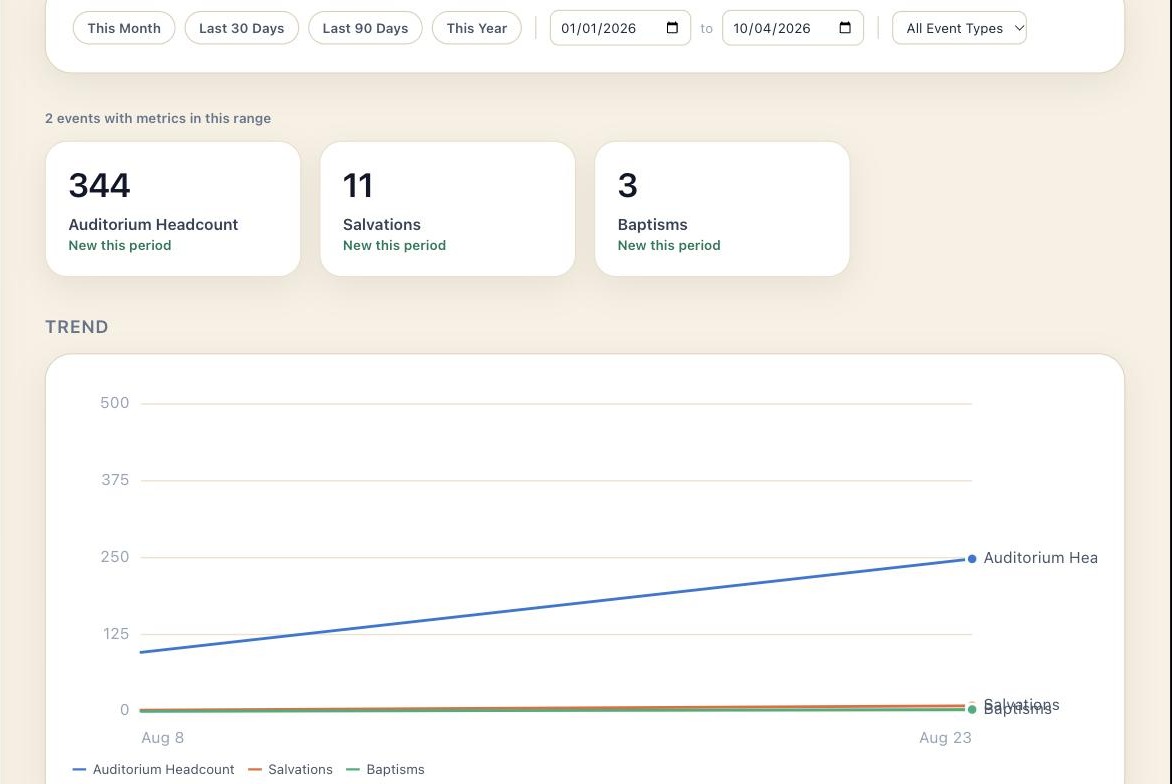Click 'New this period' under Auditorium Headcount
Screen dimensions: 1172x784
pos(120,245)
